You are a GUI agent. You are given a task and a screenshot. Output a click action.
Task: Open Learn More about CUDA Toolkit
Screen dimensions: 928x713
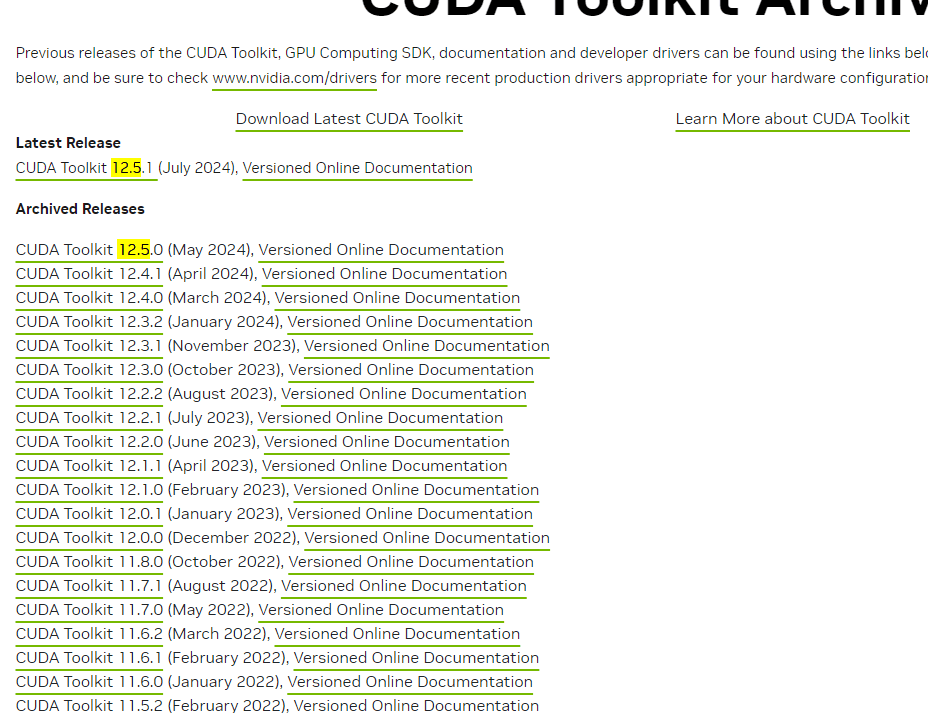pyautogui.click(x=792, y=119)
